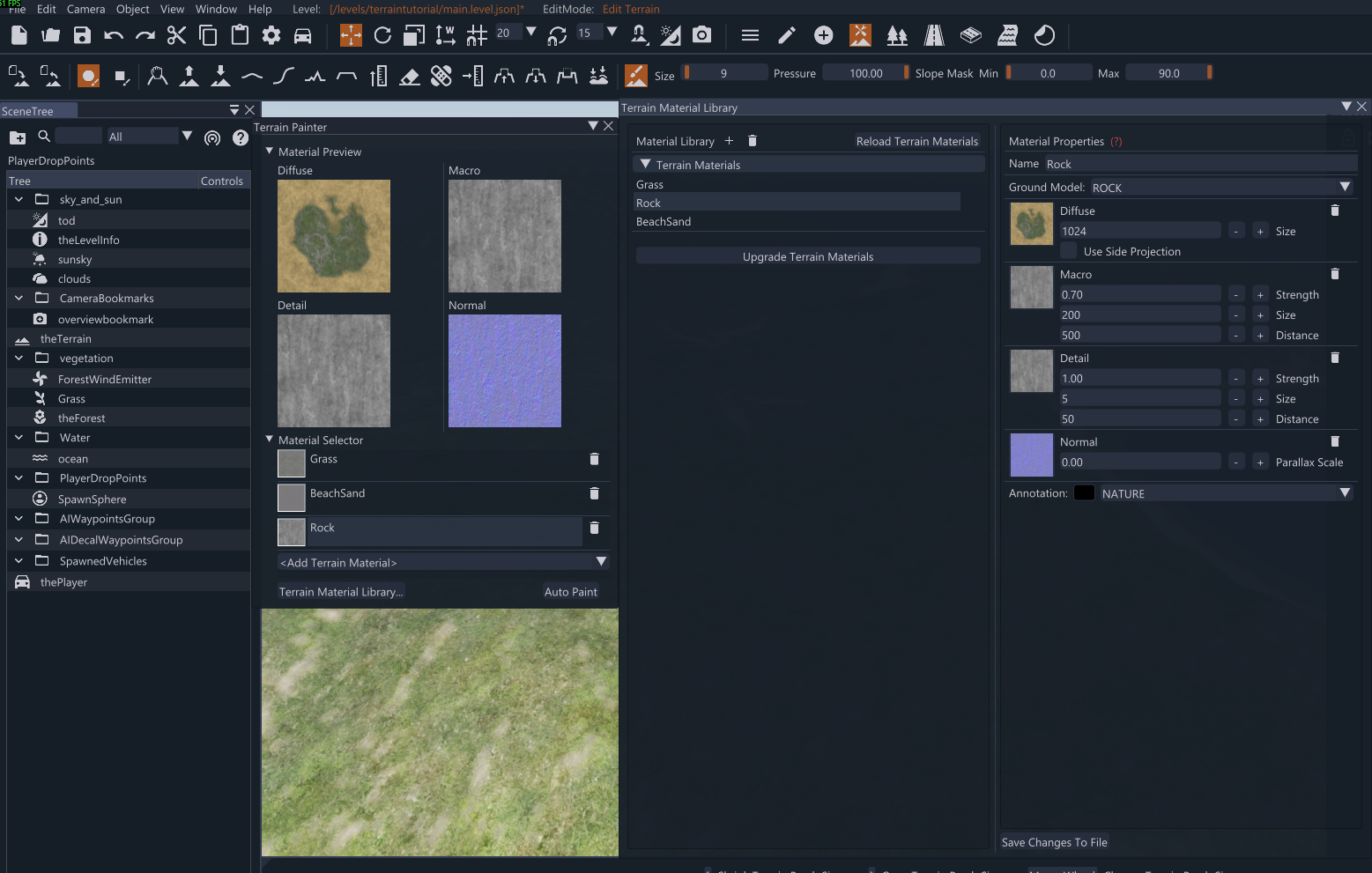Open the Road editor icon

coord(934,35)
